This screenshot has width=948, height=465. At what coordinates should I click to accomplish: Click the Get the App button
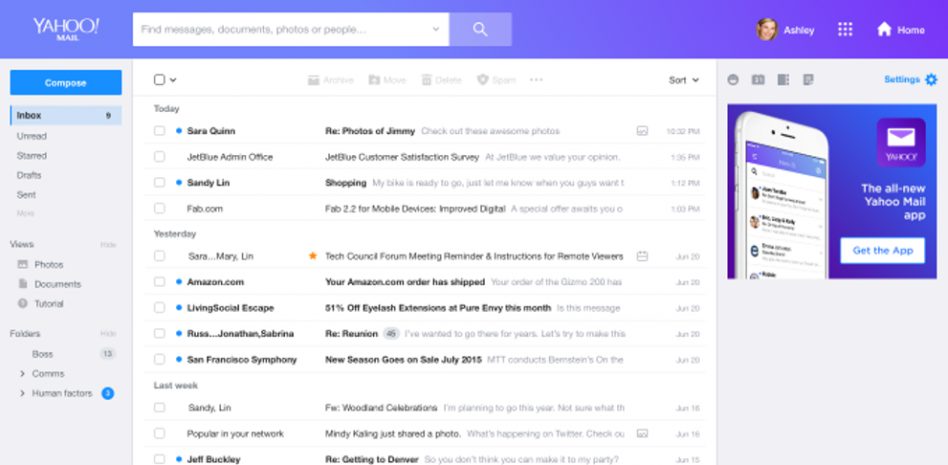(883, 250)
